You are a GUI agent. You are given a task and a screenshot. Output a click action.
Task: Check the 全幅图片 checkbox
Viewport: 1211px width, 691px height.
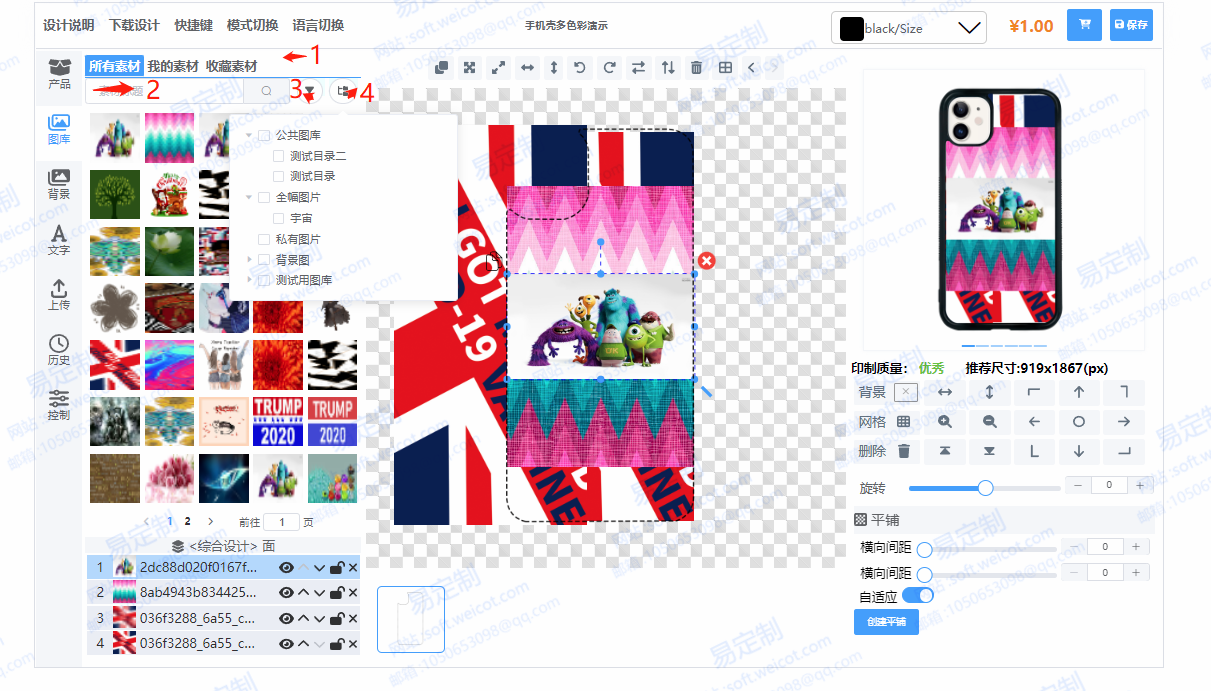click(x=264, y=198)
